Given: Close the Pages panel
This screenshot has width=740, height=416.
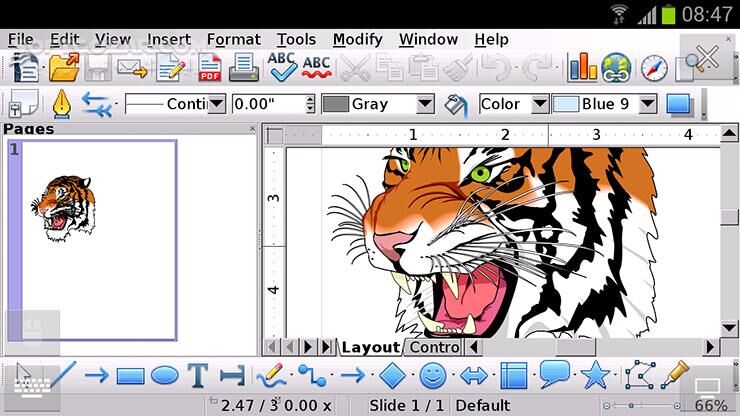Looking at the screenshot, I should (252, 129).
